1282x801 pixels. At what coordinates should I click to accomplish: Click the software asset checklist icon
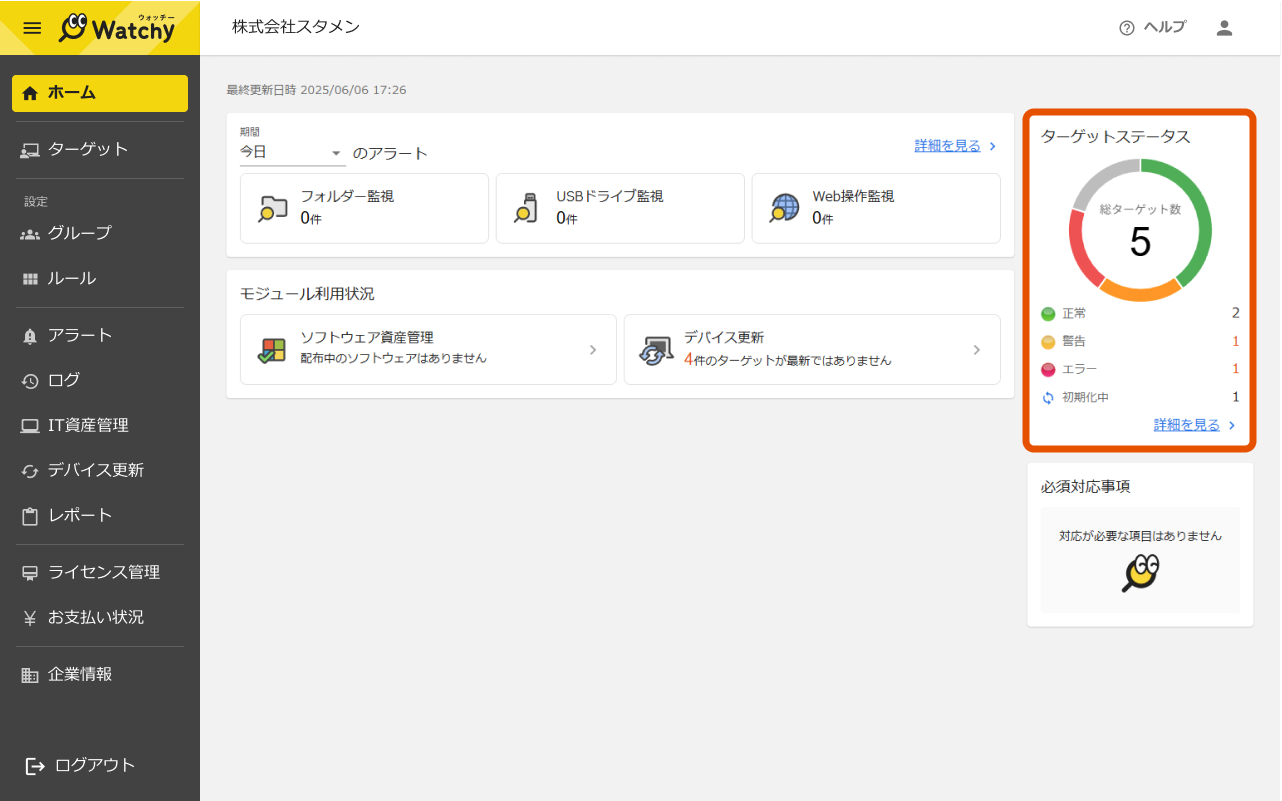[272, 350]
